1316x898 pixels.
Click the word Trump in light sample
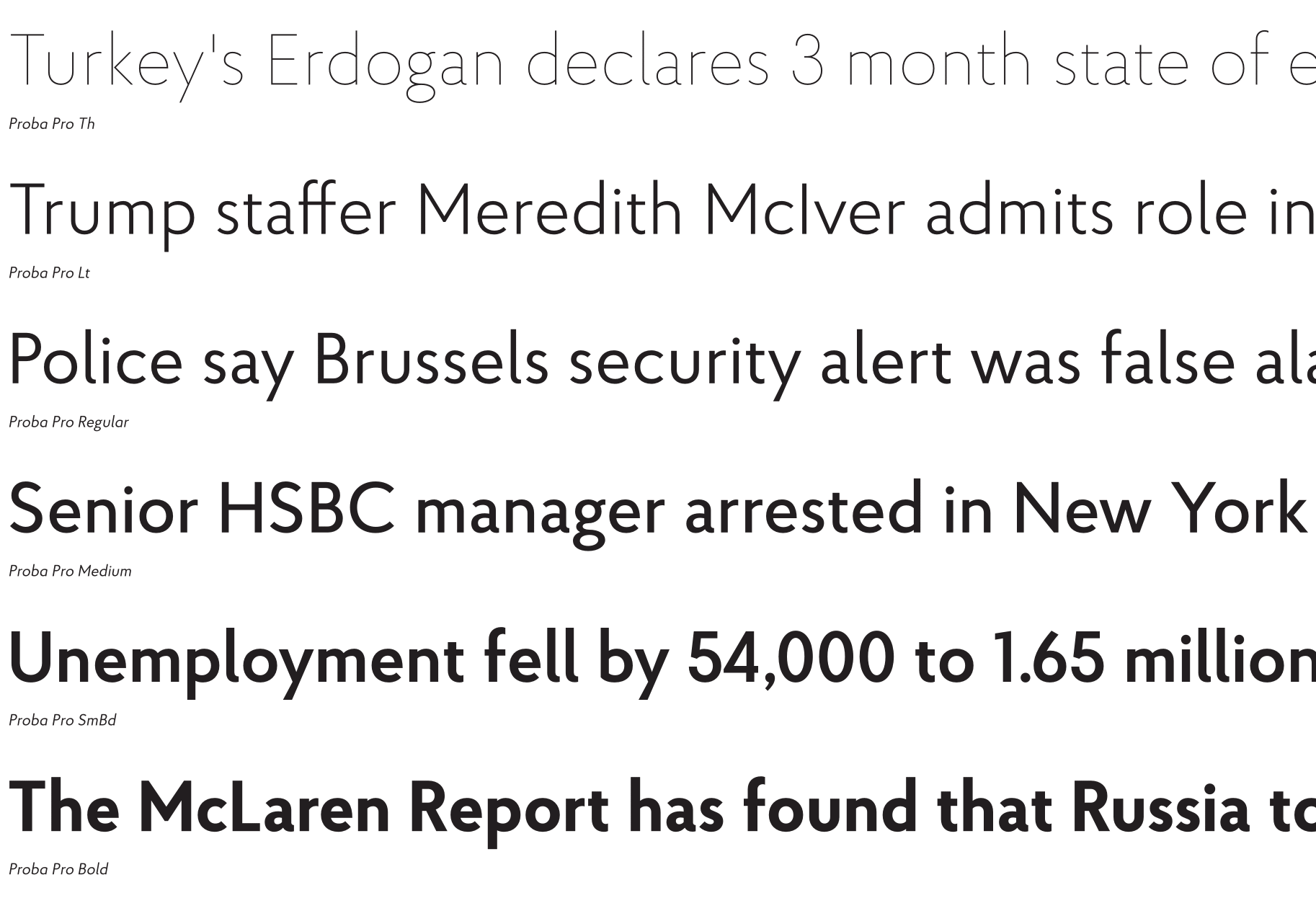coord(102,212)
